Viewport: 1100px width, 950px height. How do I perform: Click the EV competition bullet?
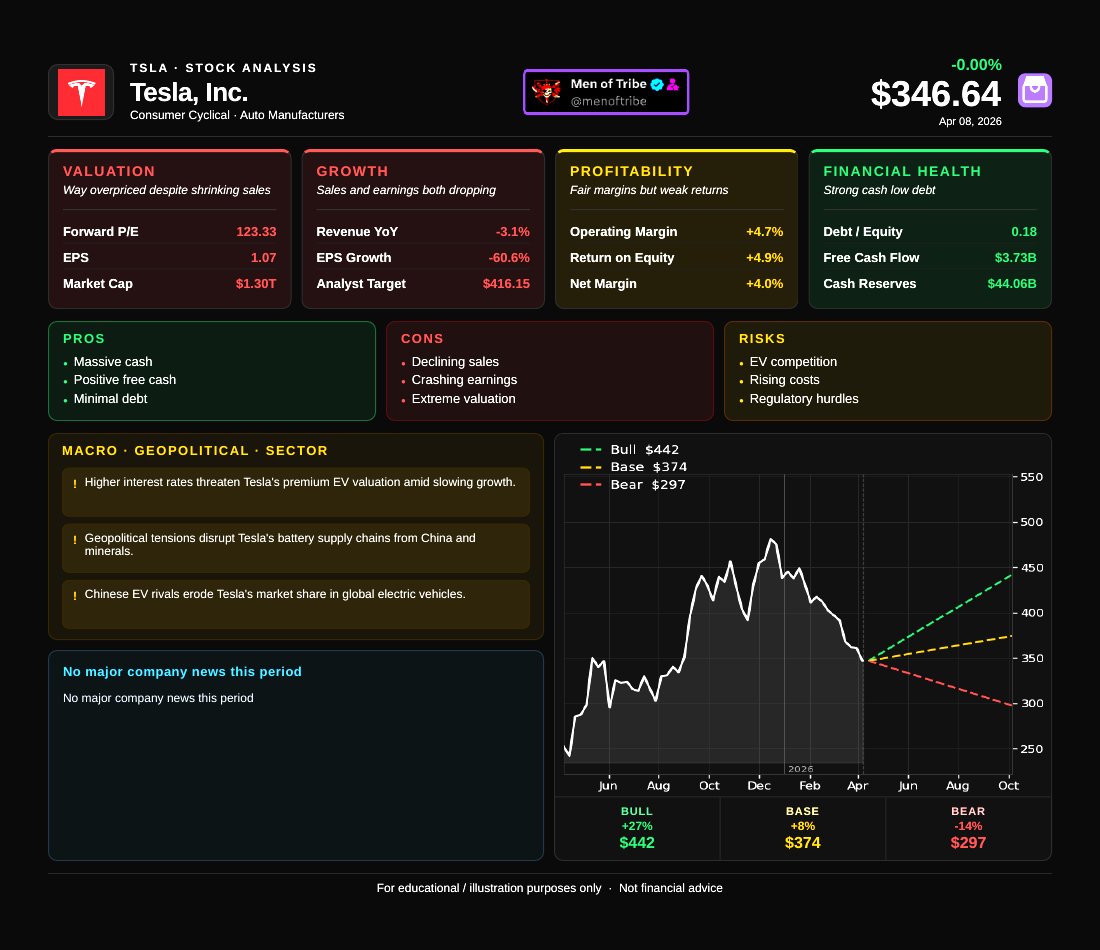[x=793, y=361]
